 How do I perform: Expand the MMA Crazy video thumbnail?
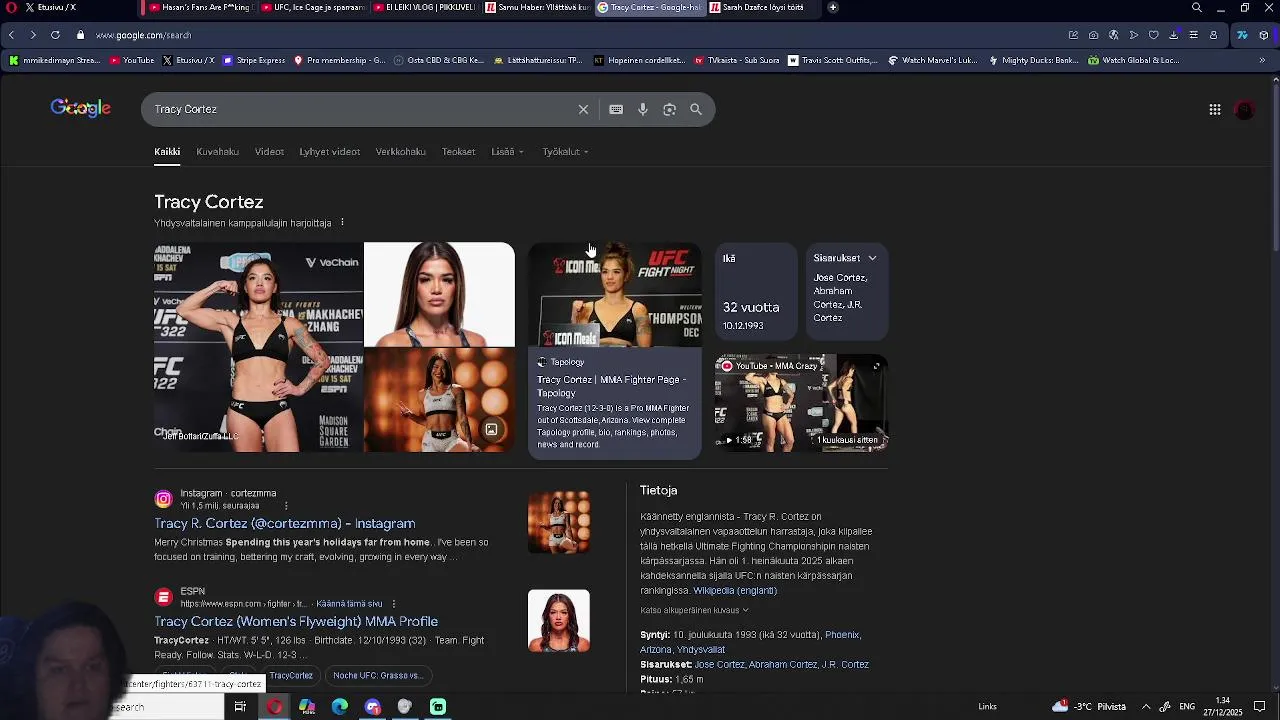(x=876, y=366)
